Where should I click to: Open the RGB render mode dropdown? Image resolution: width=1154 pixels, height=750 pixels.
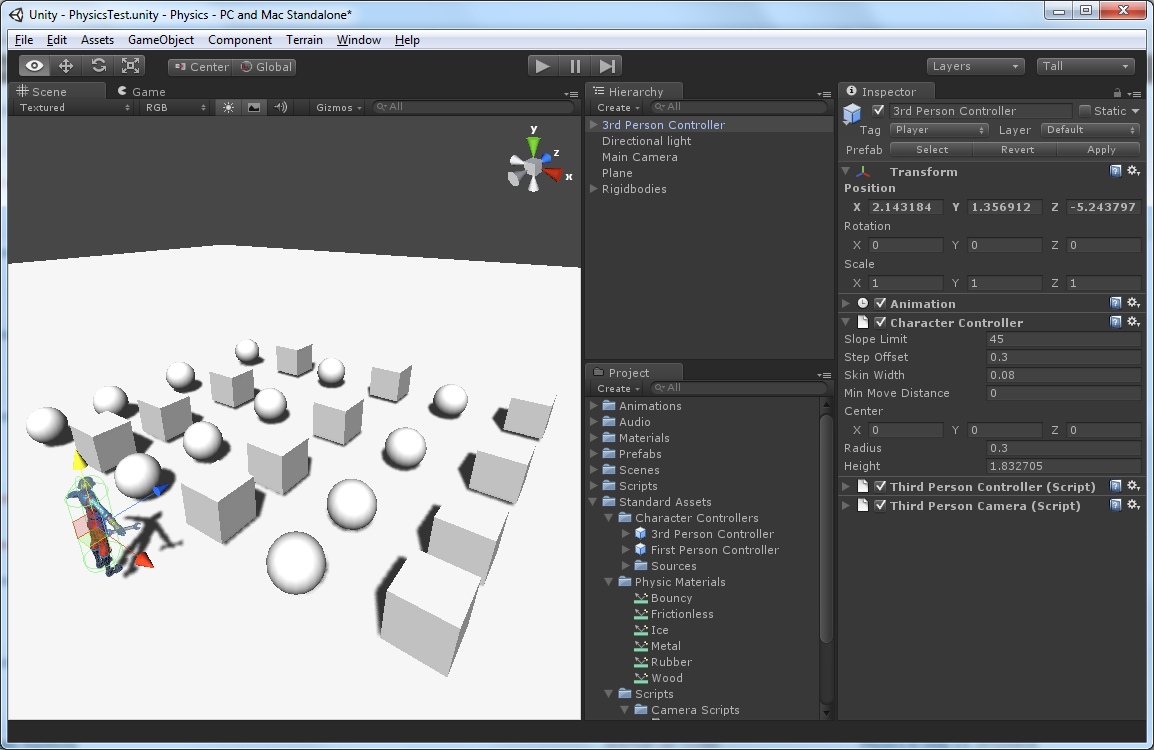click(x=175, y=107)
